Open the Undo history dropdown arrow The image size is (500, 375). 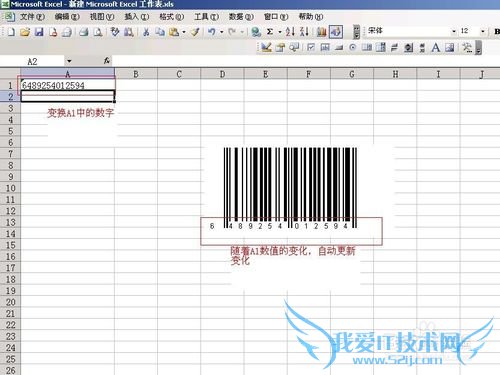tap(221, 32)
